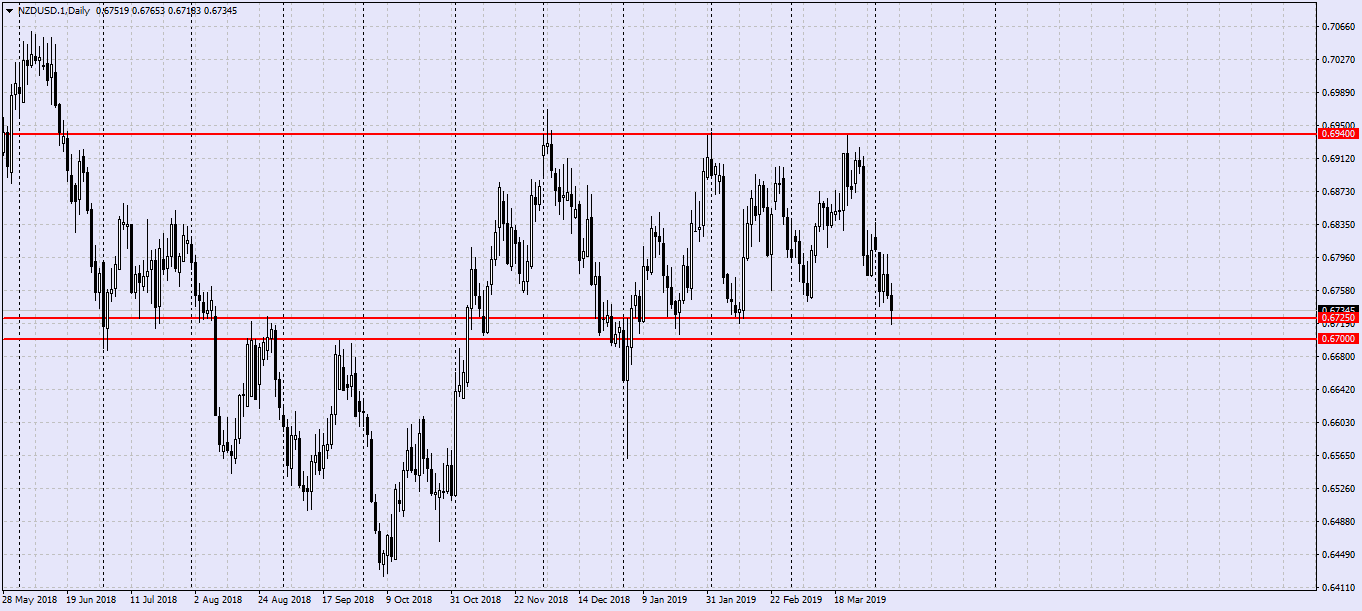Click the 0.70270 value on price scale

[1338, 60]
